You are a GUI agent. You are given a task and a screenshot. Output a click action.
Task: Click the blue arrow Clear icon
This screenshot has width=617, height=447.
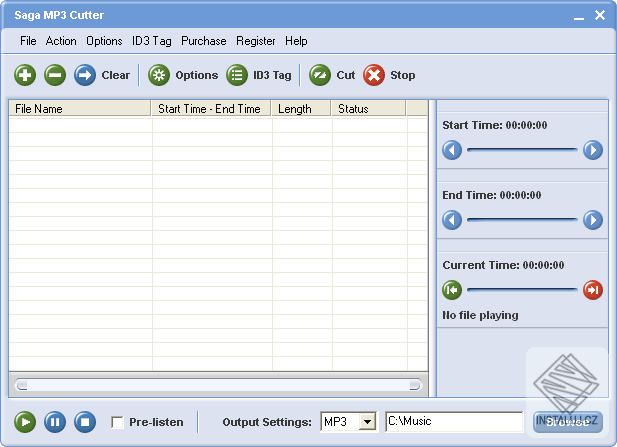coord(85,75)
